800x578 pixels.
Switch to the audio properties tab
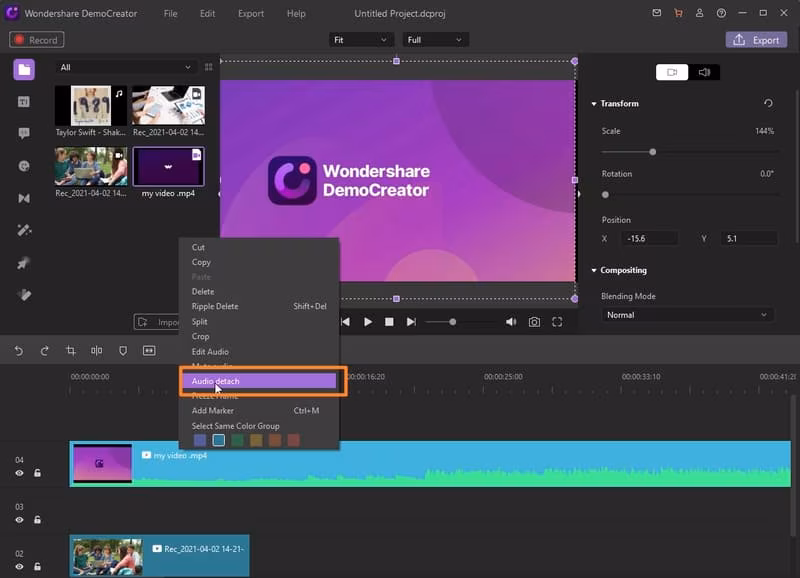(704, 72)
